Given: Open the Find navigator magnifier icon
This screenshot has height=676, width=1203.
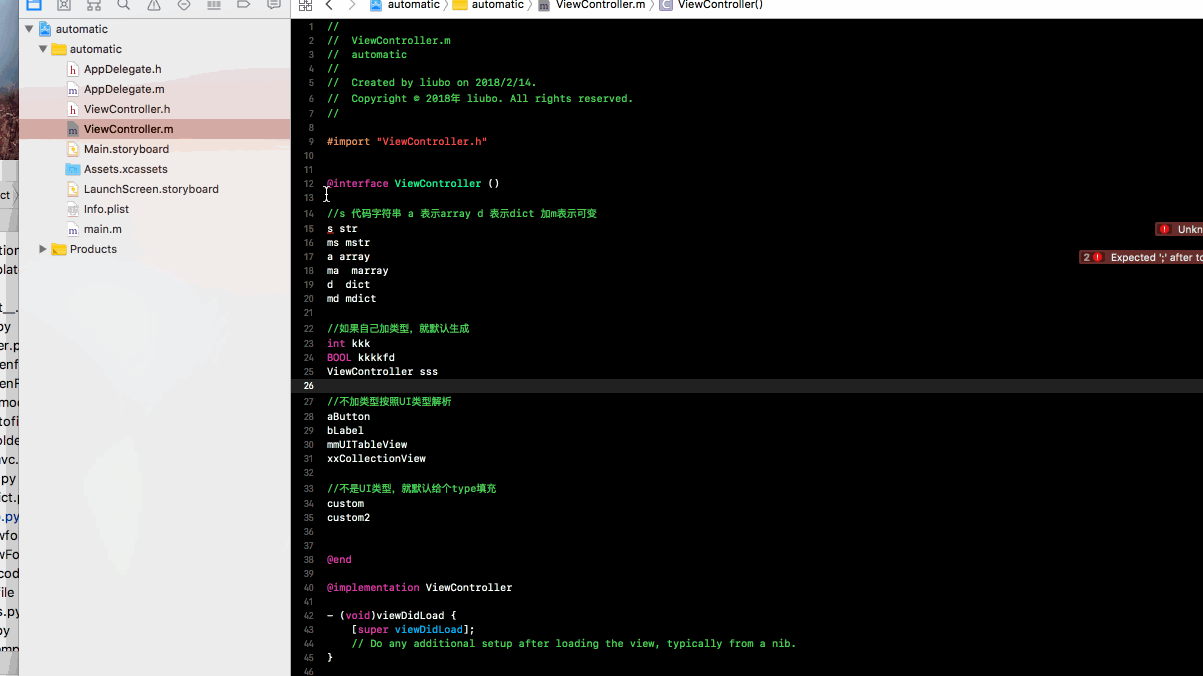Looking at the screenshot, I should [124, 5].
